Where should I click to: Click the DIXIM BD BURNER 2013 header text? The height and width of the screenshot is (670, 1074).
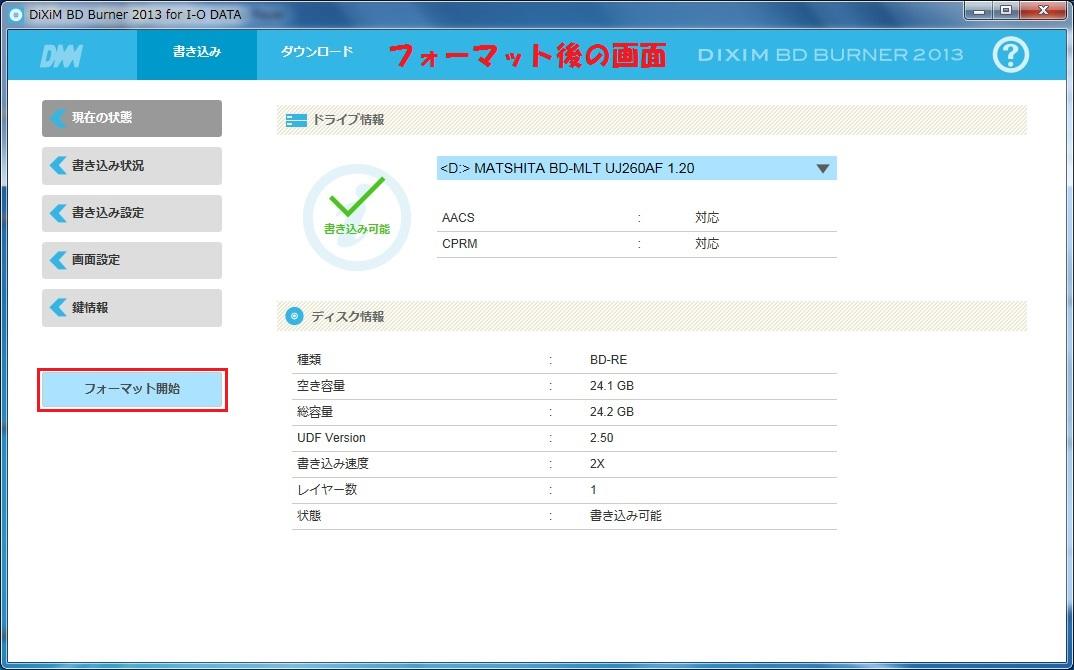click(830, 55)
